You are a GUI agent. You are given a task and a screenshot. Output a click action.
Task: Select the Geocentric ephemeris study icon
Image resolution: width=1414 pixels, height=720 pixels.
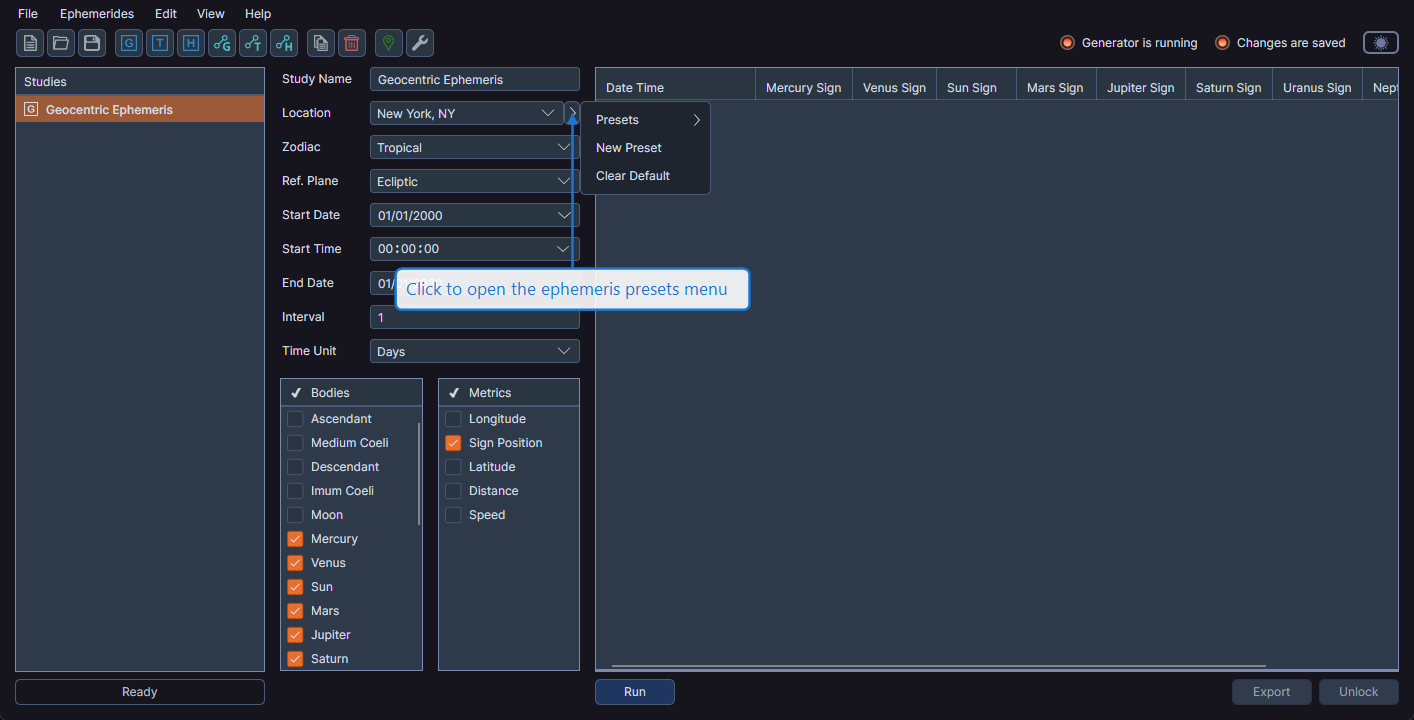[x=128, y=43]
